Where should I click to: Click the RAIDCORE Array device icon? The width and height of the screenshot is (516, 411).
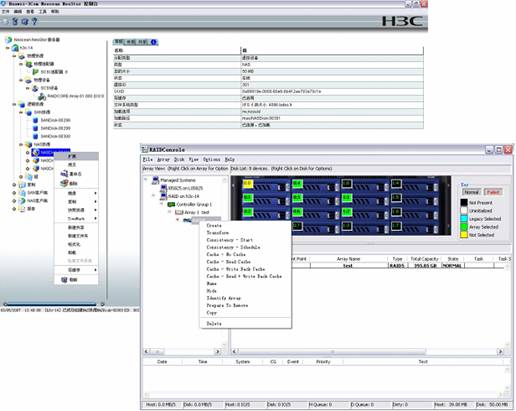click(x=42, y=97)
